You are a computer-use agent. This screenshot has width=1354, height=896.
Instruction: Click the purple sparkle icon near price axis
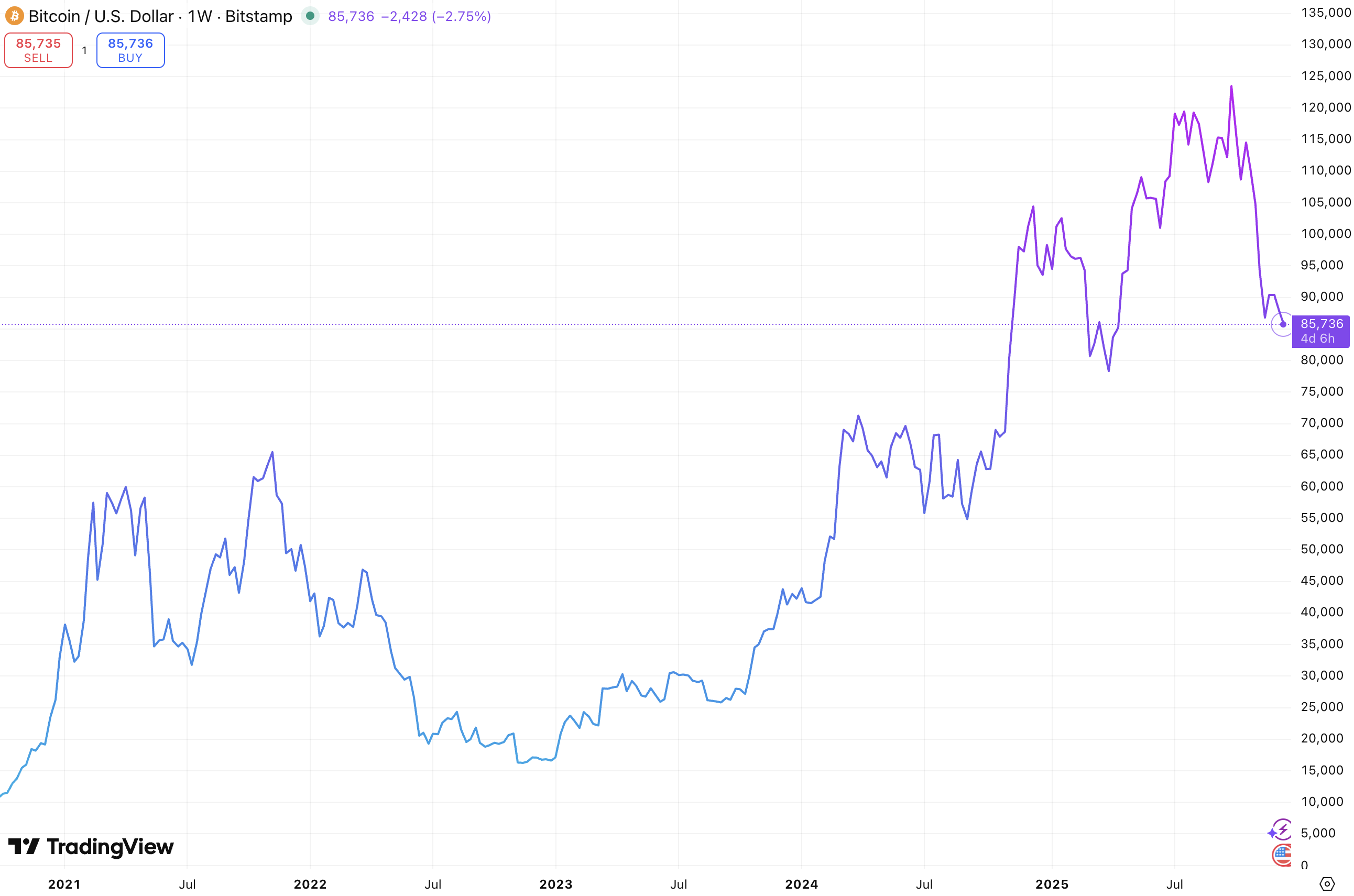point(1272,833)
